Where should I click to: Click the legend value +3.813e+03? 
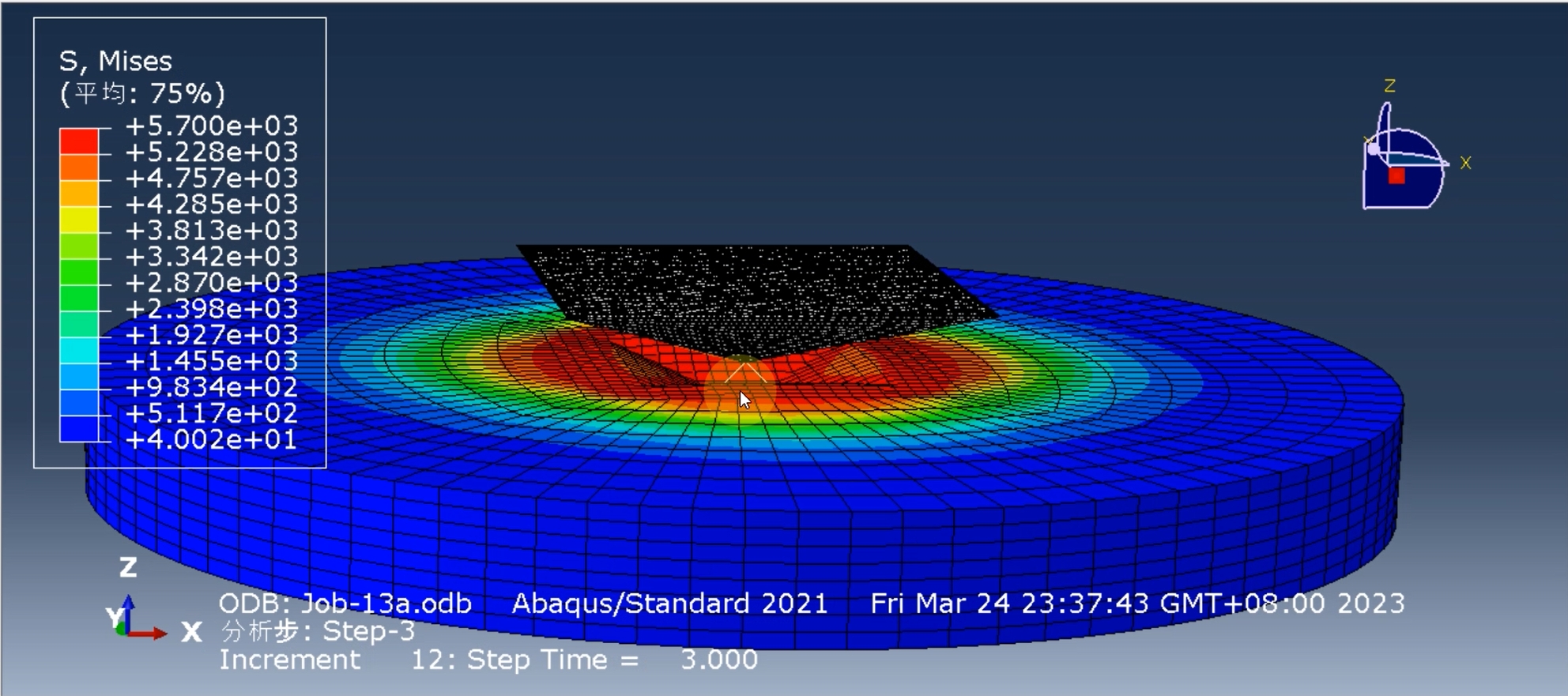212,230
